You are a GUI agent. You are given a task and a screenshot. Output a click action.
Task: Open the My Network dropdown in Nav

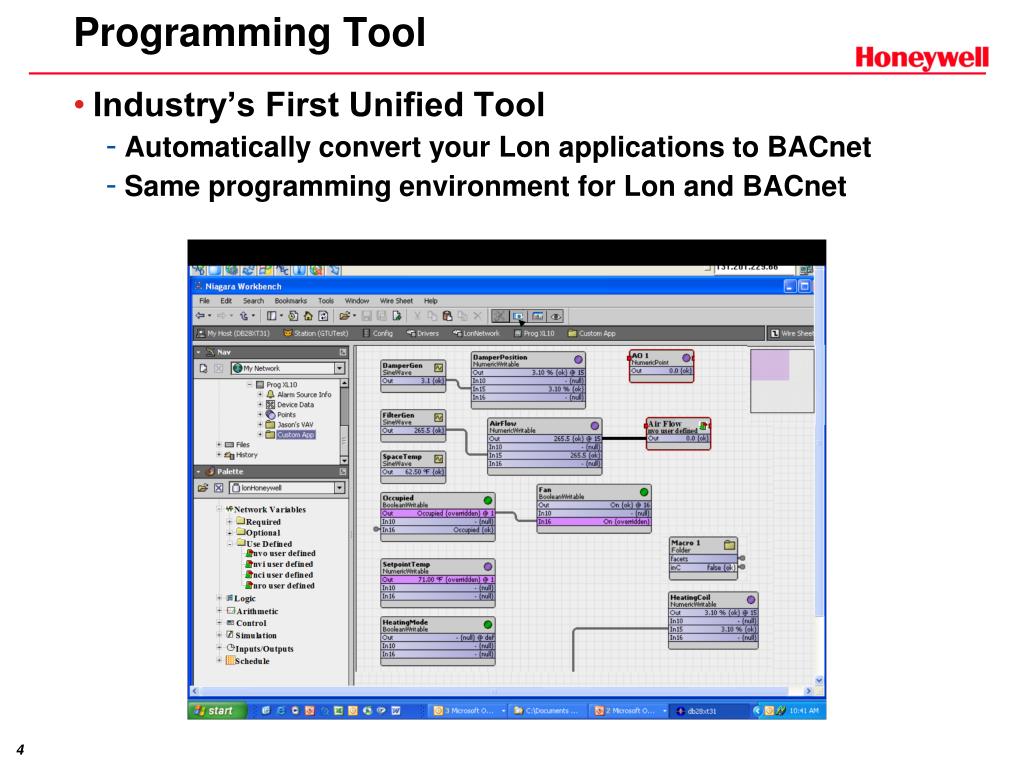340,368
